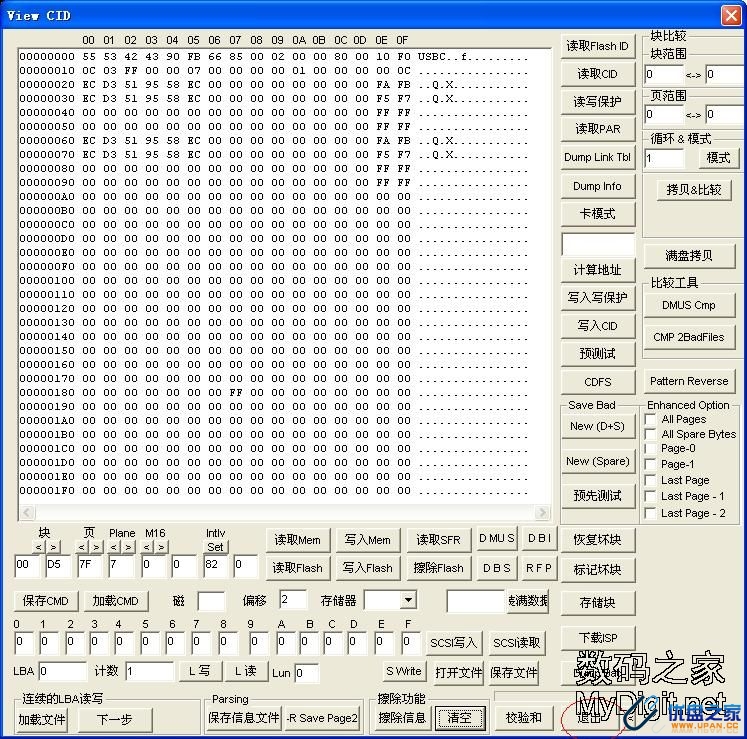The width and height of the screenshot is (747, 739).
Task: Click the 保存CMD button
Action: point(46,601)
